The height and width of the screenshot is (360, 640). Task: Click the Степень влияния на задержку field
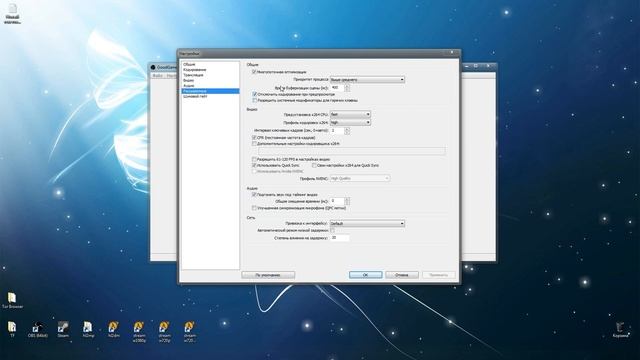click(340, 238)
